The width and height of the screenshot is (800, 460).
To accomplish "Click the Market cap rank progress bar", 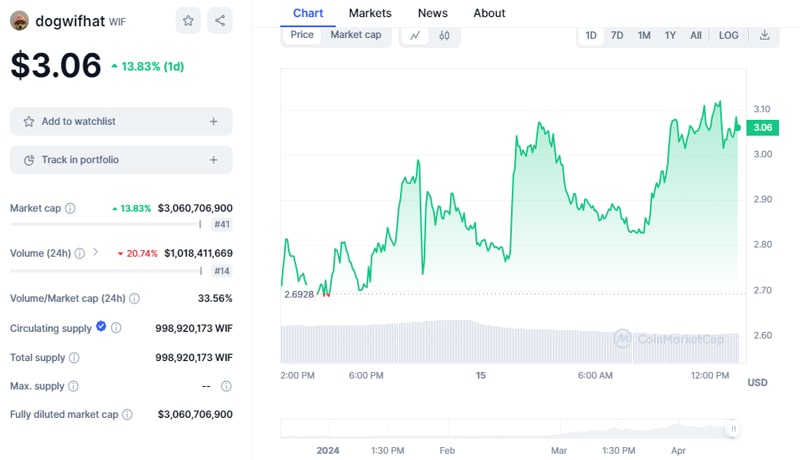I will tap(106, 224).
